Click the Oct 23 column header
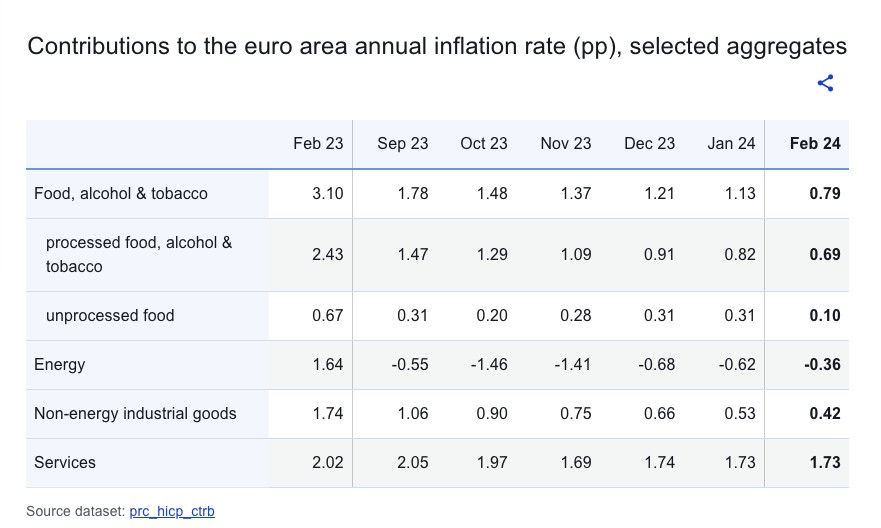 click(484, 144)
